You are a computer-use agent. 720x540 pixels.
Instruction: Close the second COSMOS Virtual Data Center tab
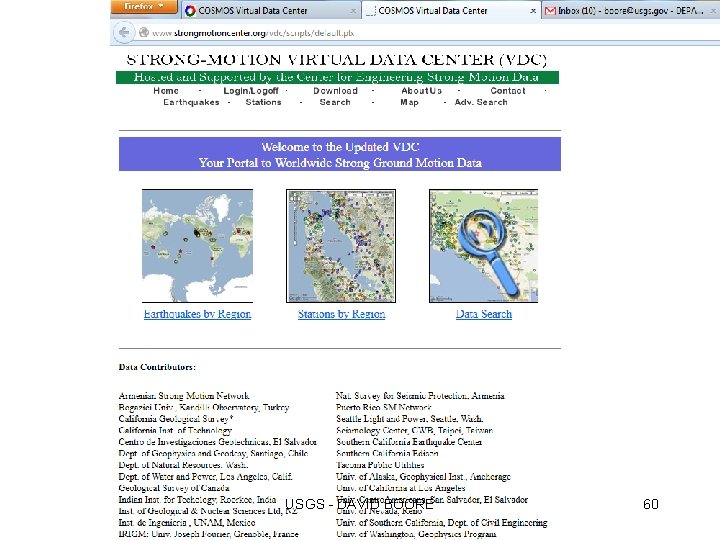click(x=533, y=11)
